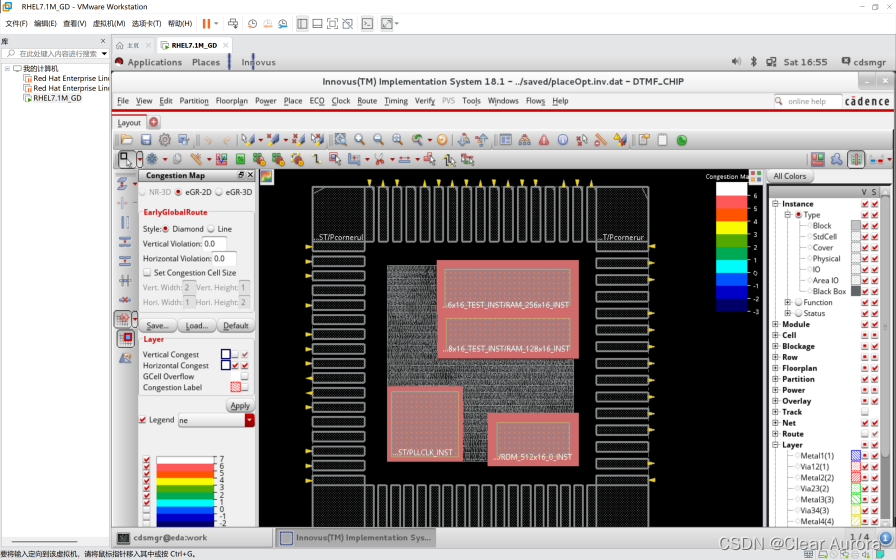
Task: Select the eGR-2D radio button
Action: tap(179, 192)
